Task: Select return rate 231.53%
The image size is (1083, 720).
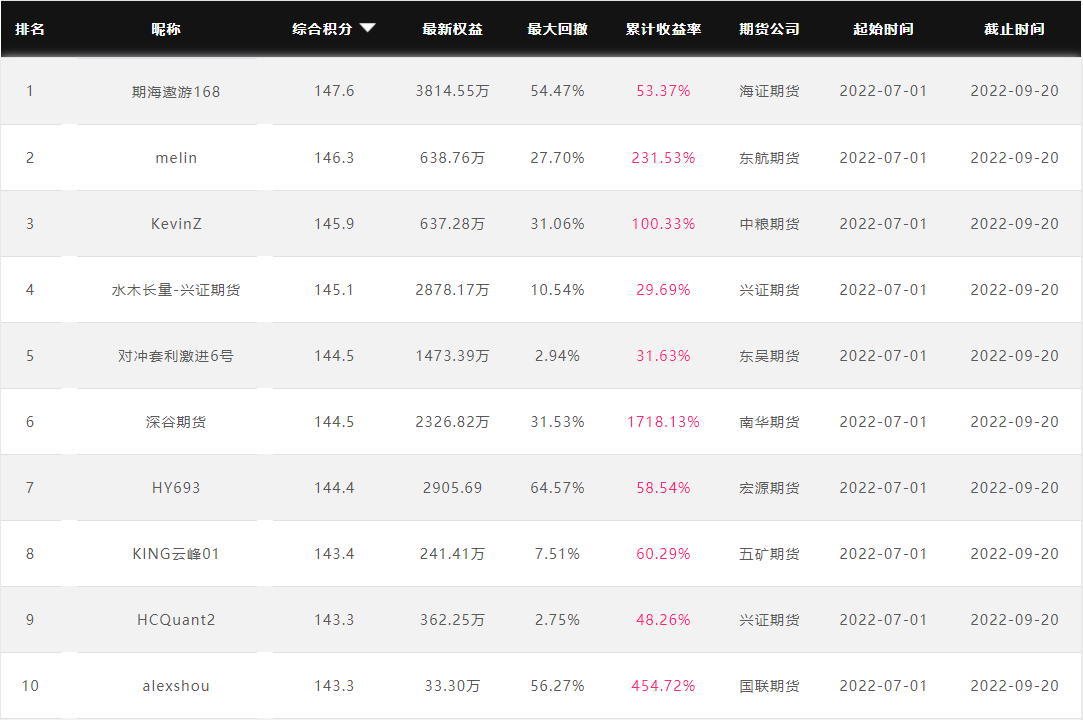Action: pos(663,158)
